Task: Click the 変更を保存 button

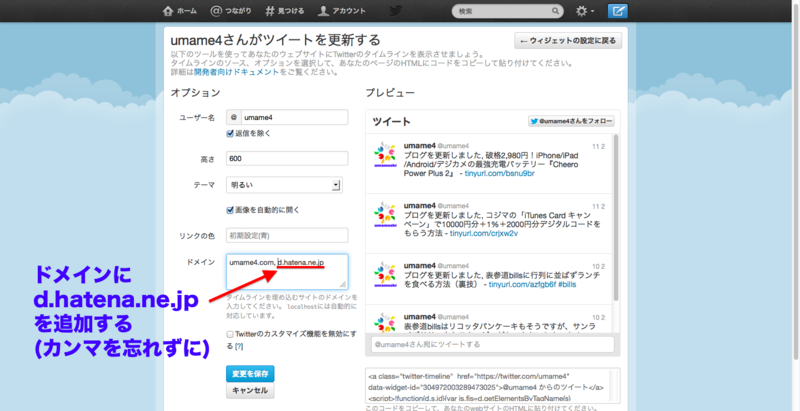Action: [251, 374]
